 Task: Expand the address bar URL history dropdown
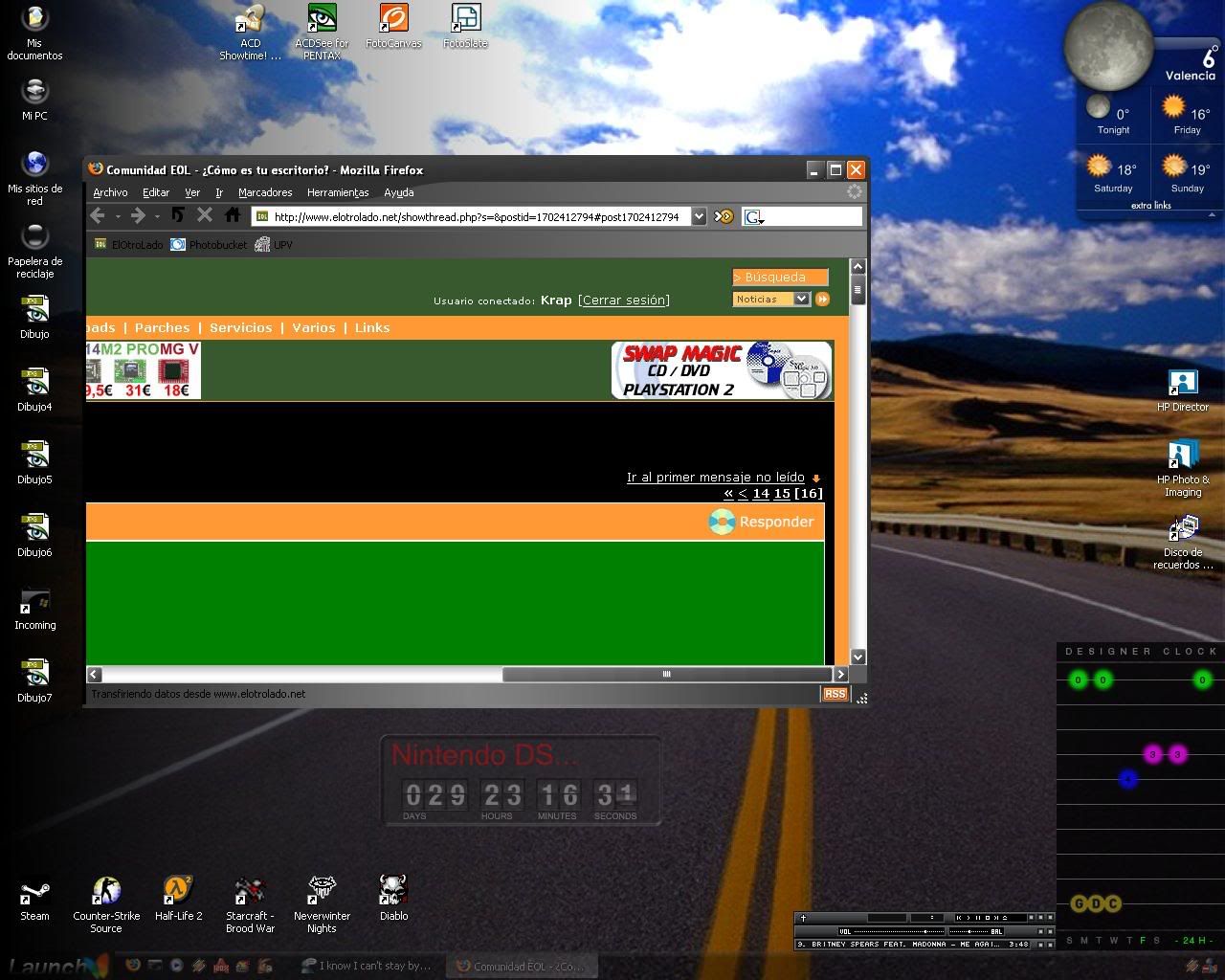(699, 217)
